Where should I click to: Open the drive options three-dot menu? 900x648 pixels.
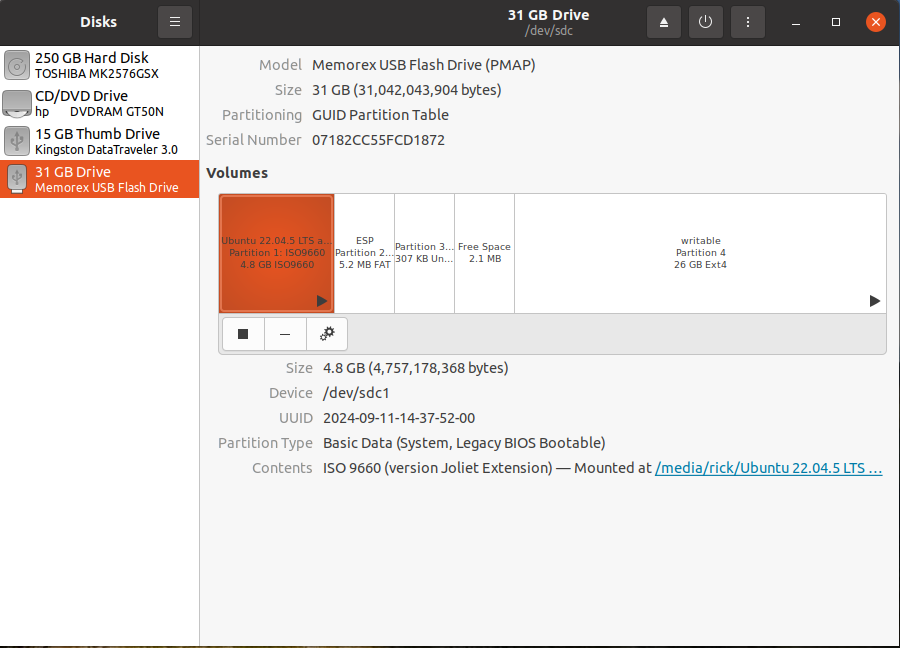(748, 22)
